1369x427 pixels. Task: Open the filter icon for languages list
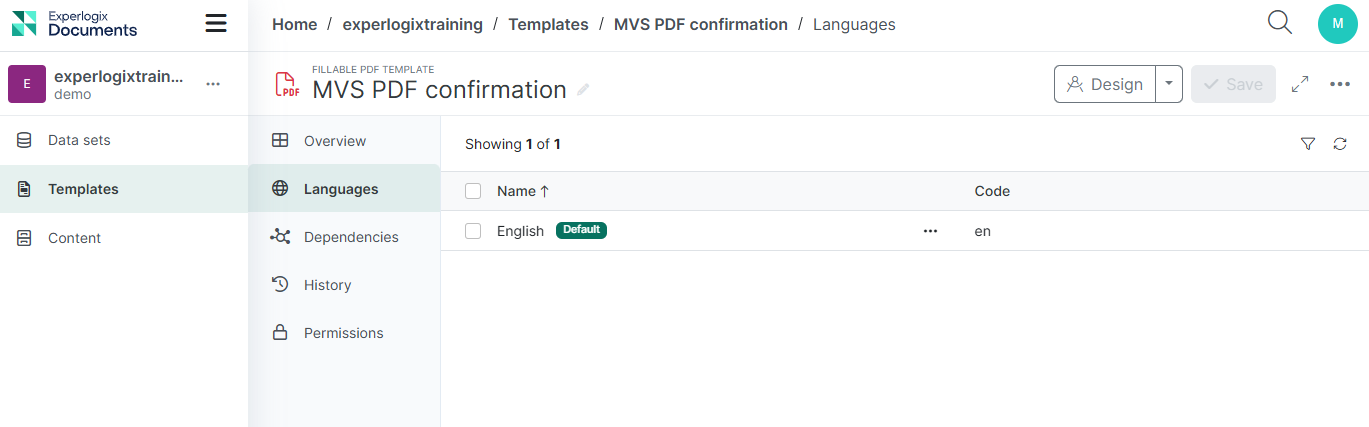[1307, 144]
